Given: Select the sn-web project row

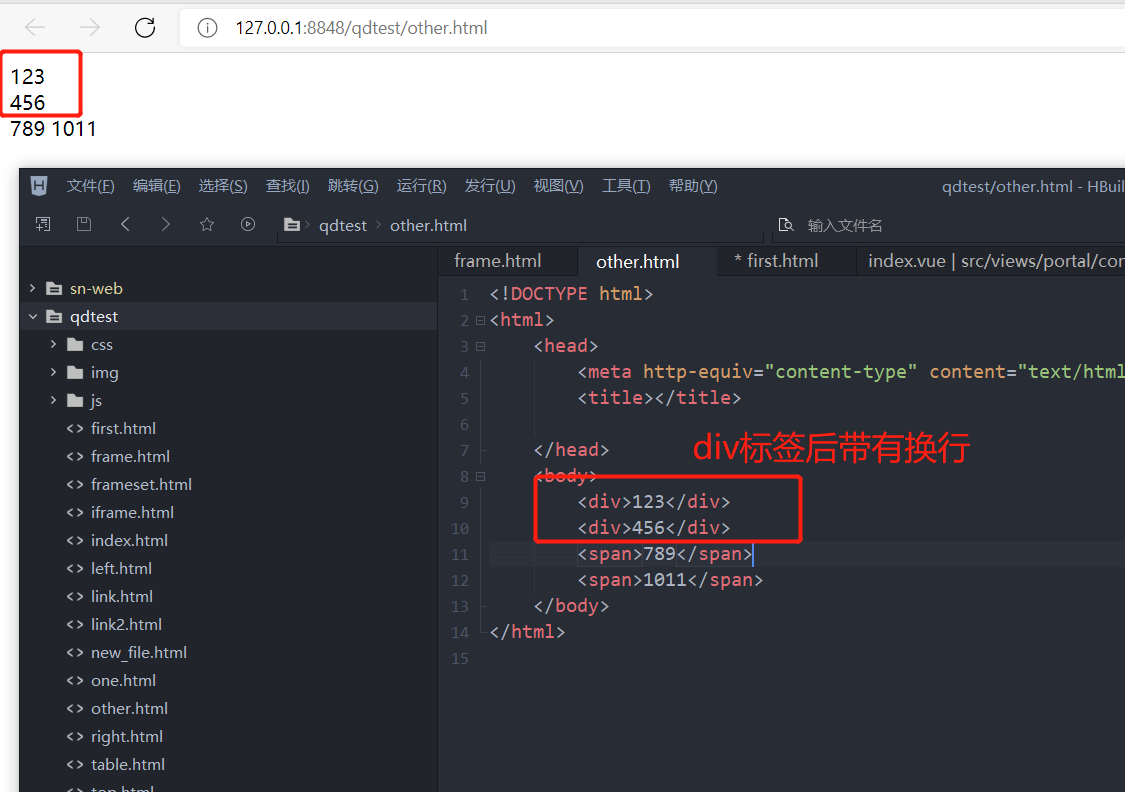Looking at the screenshot, I should tap(228, 288).
